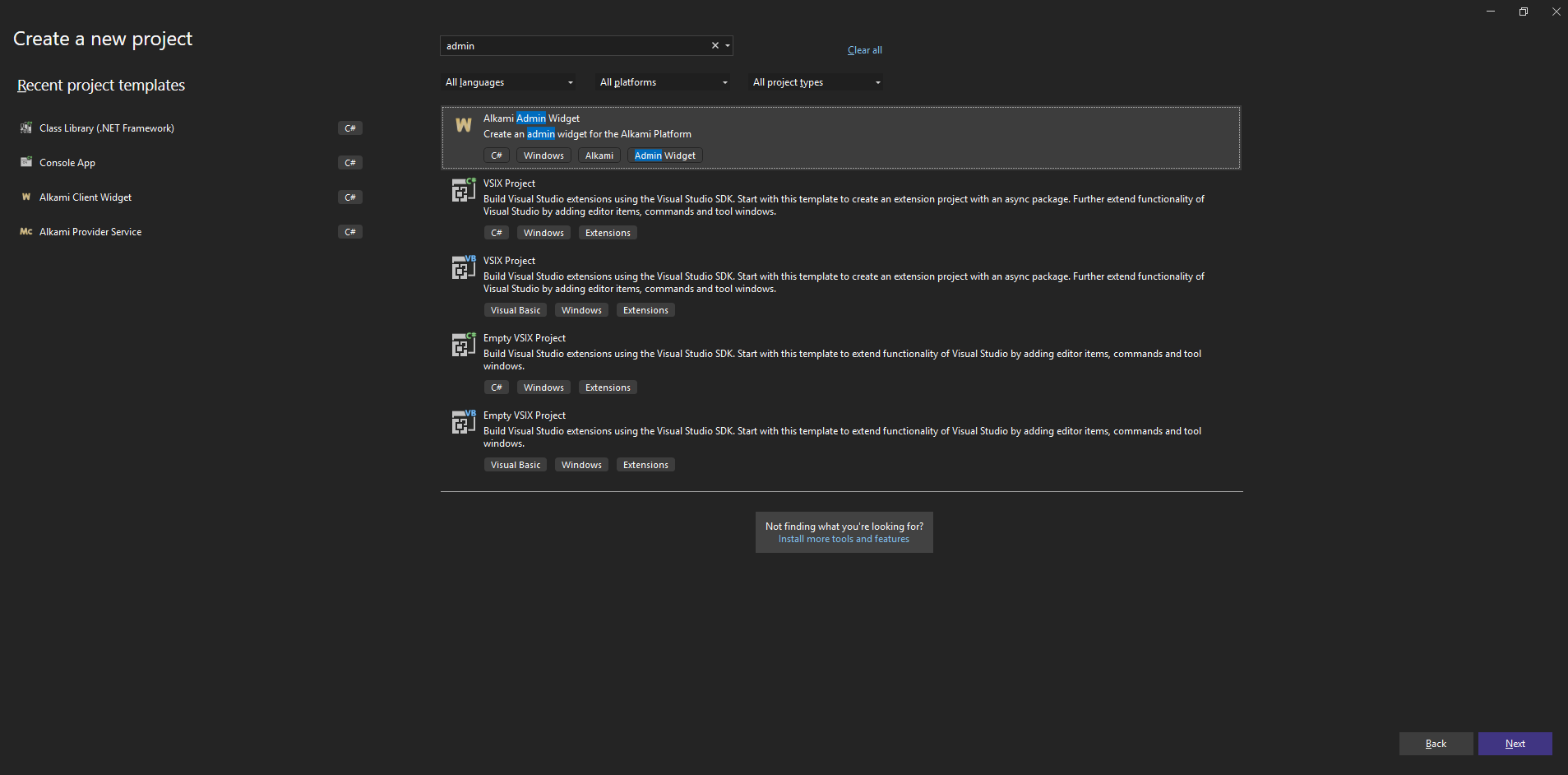Image resolution: width=1568 pixels, height=775 pixels.
Task: Clear the search text with the X icon
Action: pyautogui.click(x=715, y=46)
